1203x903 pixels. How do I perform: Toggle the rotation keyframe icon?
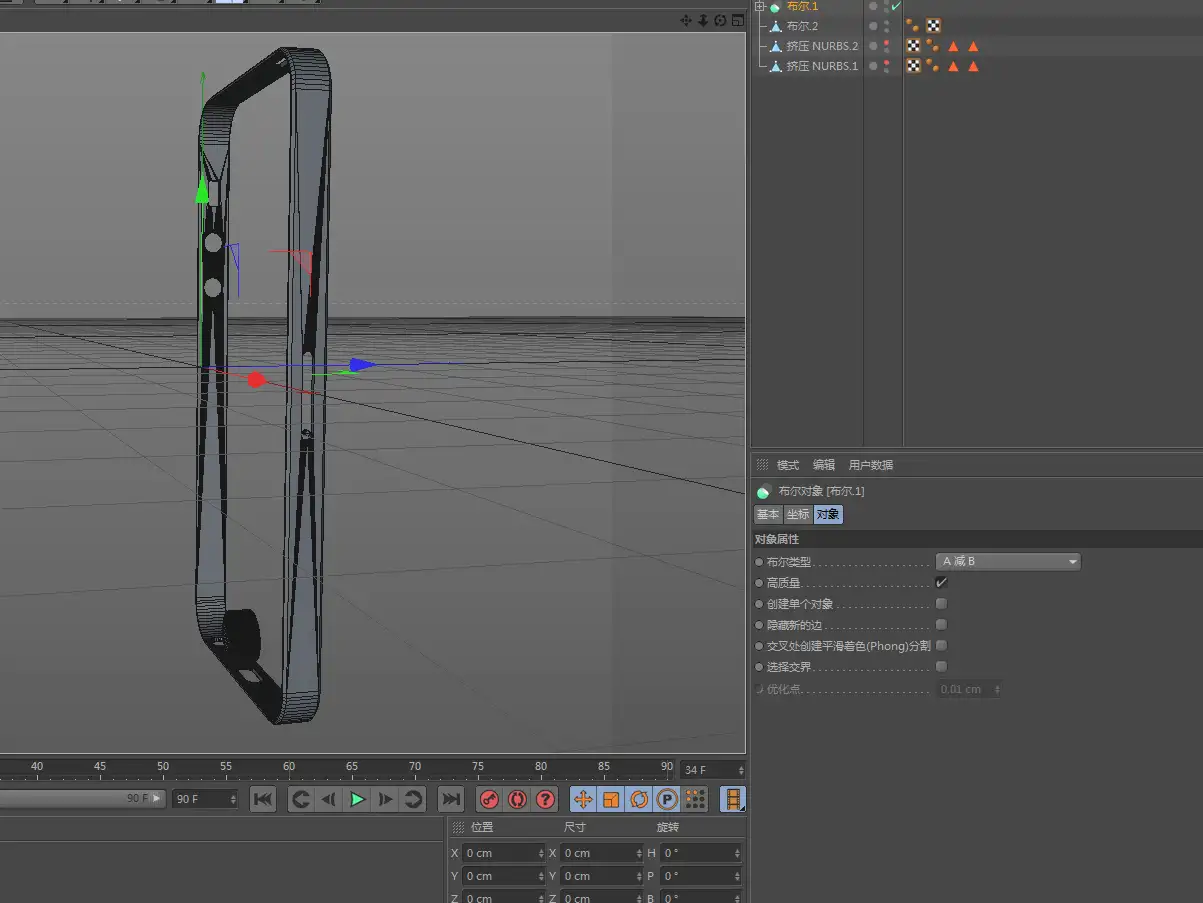click(639, 799)
